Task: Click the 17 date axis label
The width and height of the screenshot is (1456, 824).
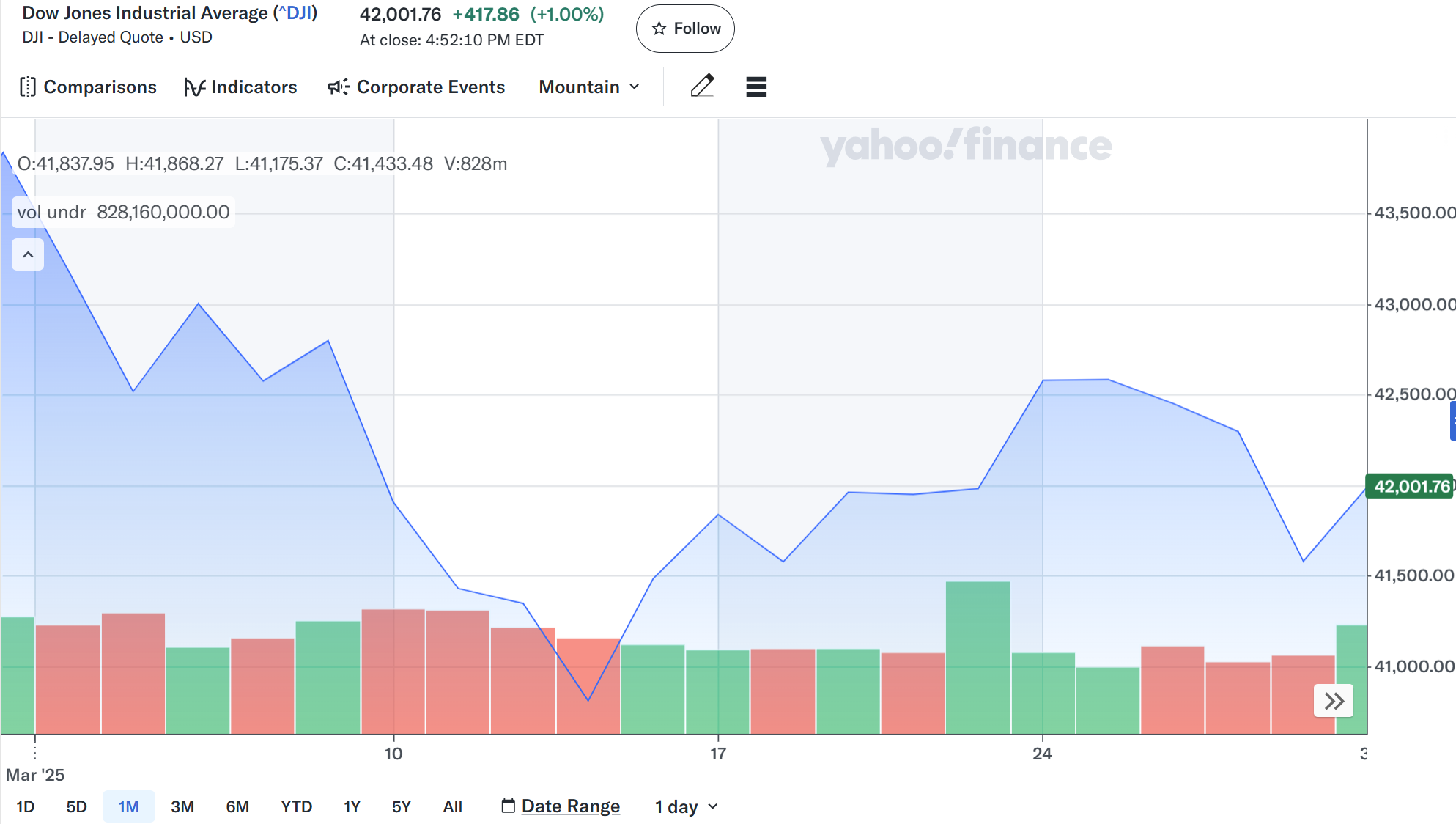Action: 718,754
